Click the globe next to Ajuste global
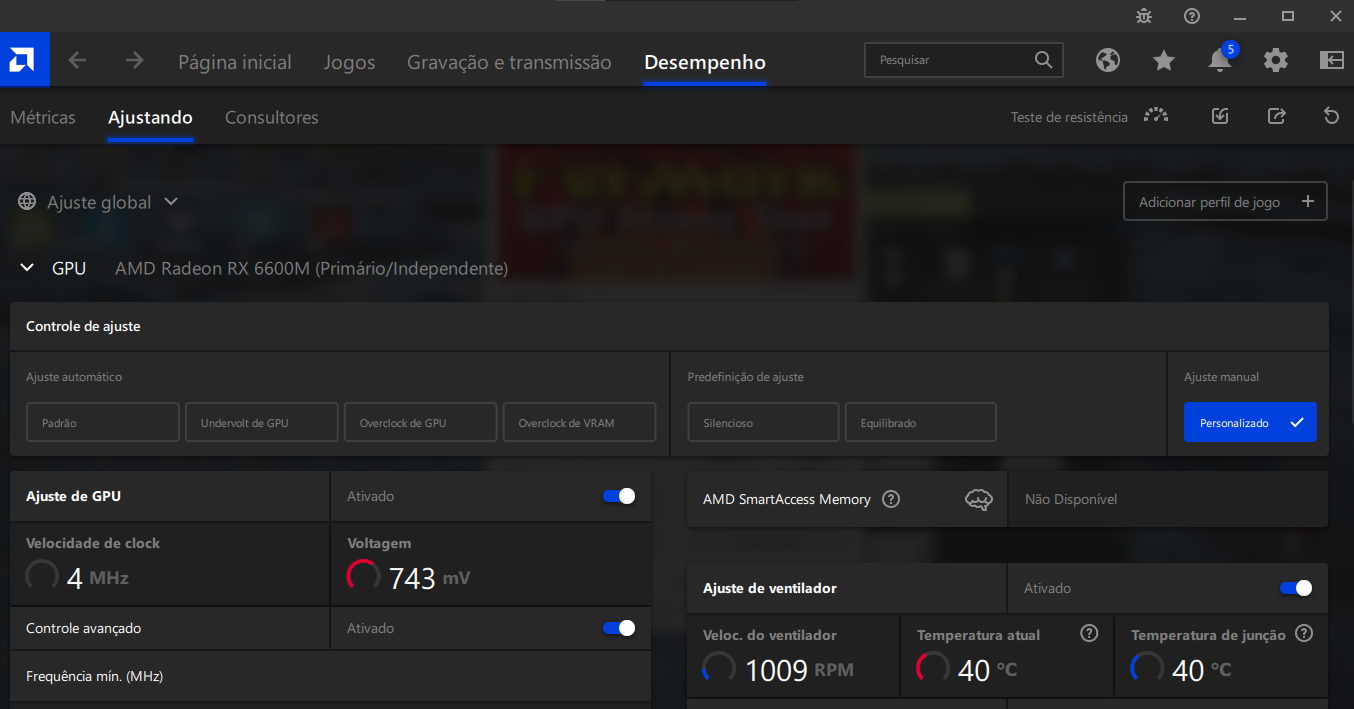The height and width of the screenshot is (709, 1354). click(27, 202)
